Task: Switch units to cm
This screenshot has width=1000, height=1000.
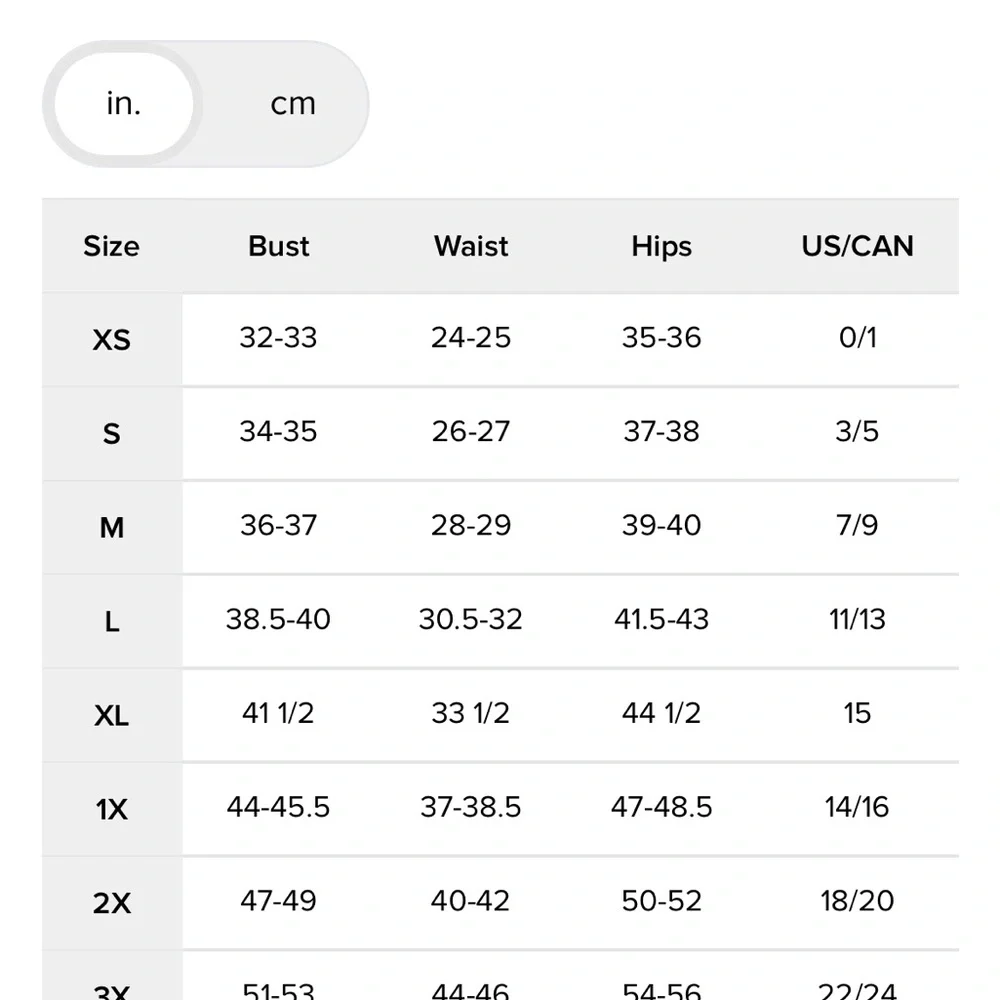Action: (292, 104)
